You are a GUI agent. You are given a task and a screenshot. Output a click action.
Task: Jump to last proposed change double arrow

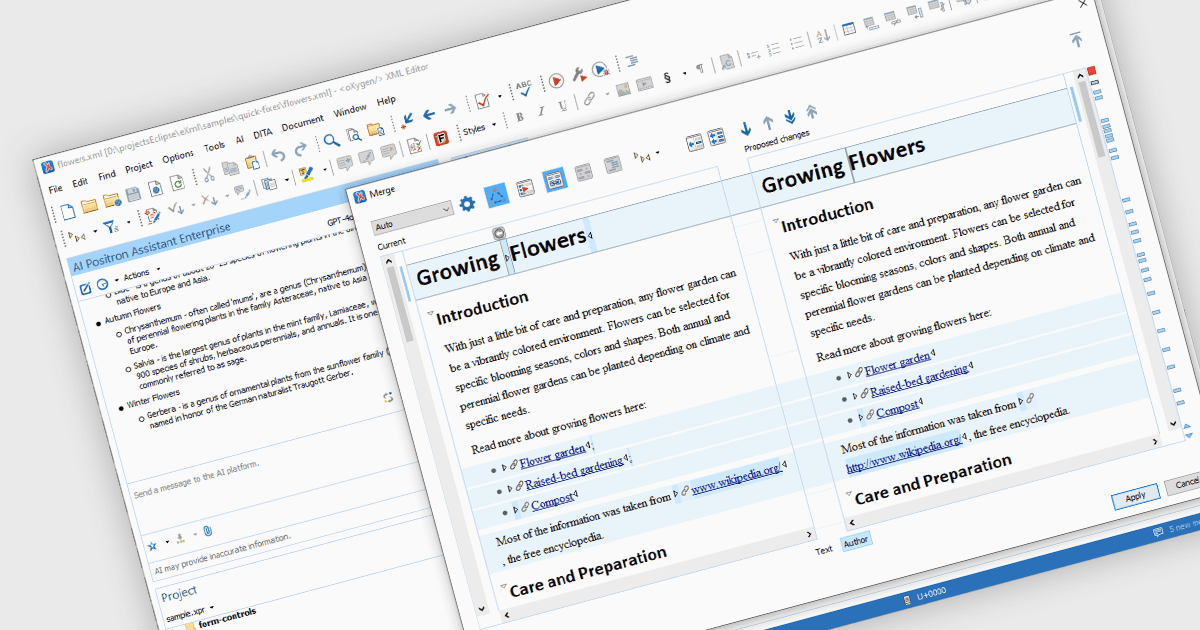click(x=790, y=117)
